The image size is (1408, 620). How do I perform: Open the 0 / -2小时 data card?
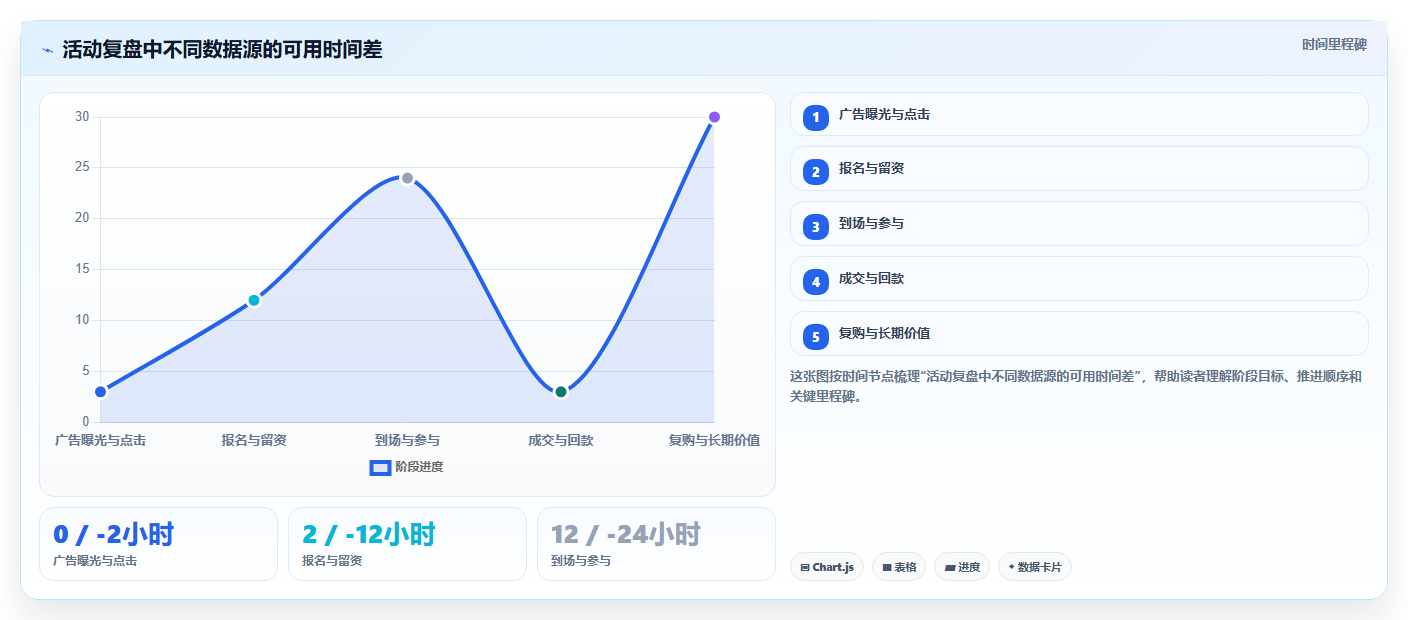[x=158, y=544]
